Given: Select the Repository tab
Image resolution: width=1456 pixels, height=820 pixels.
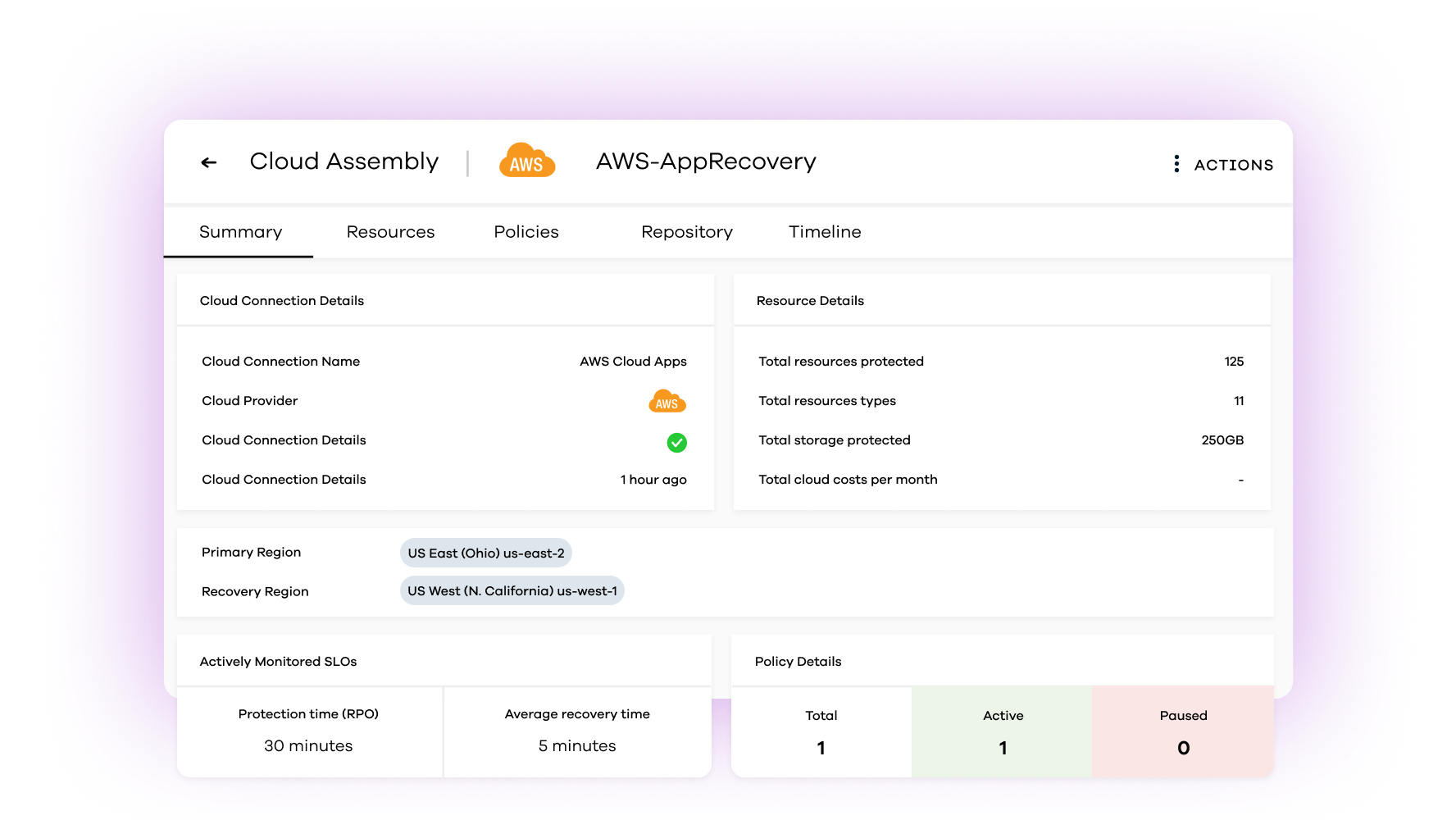Looking at the screenshot, I should [687, 232].
